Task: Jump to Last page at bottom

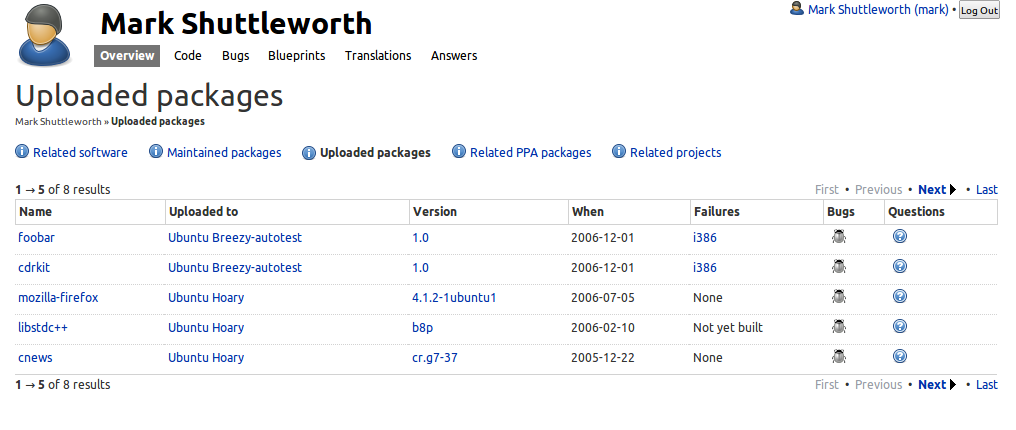Action: [x=986, y=385]
